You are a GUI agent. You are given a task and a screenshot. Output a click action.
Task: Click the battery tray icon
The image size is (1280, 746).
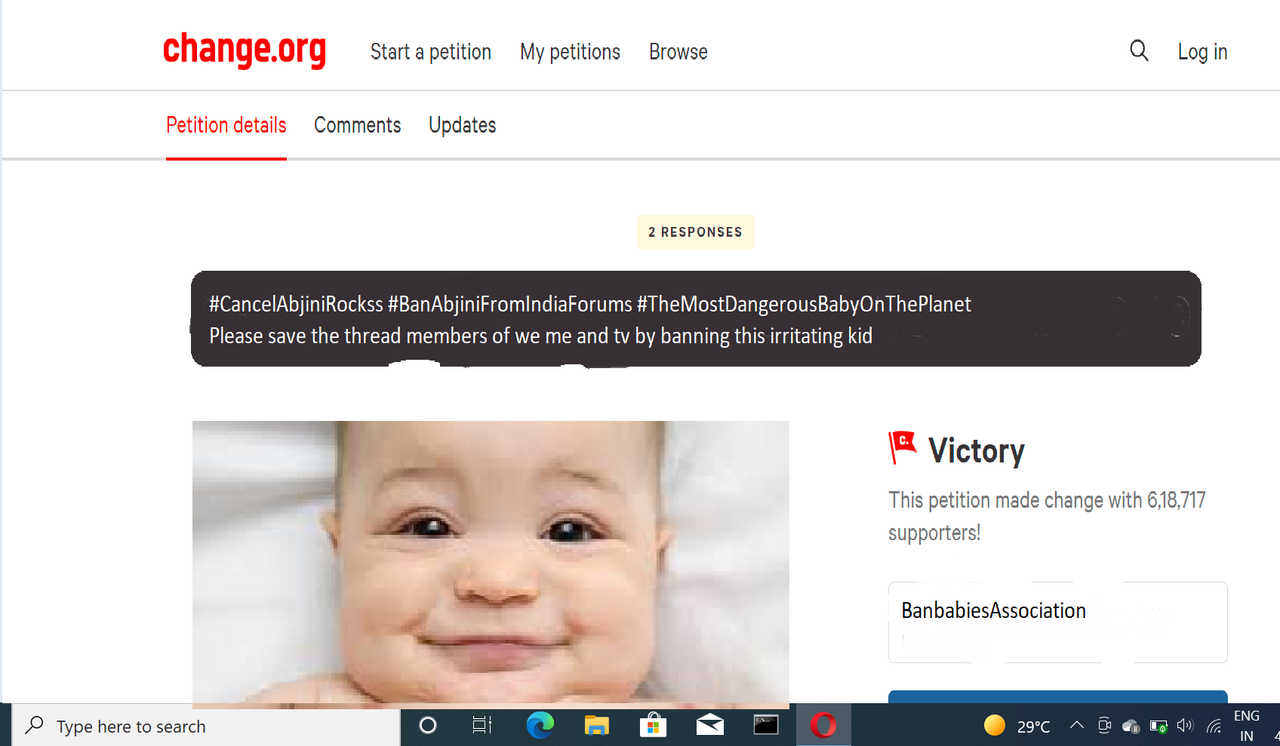coord(1158,726)
